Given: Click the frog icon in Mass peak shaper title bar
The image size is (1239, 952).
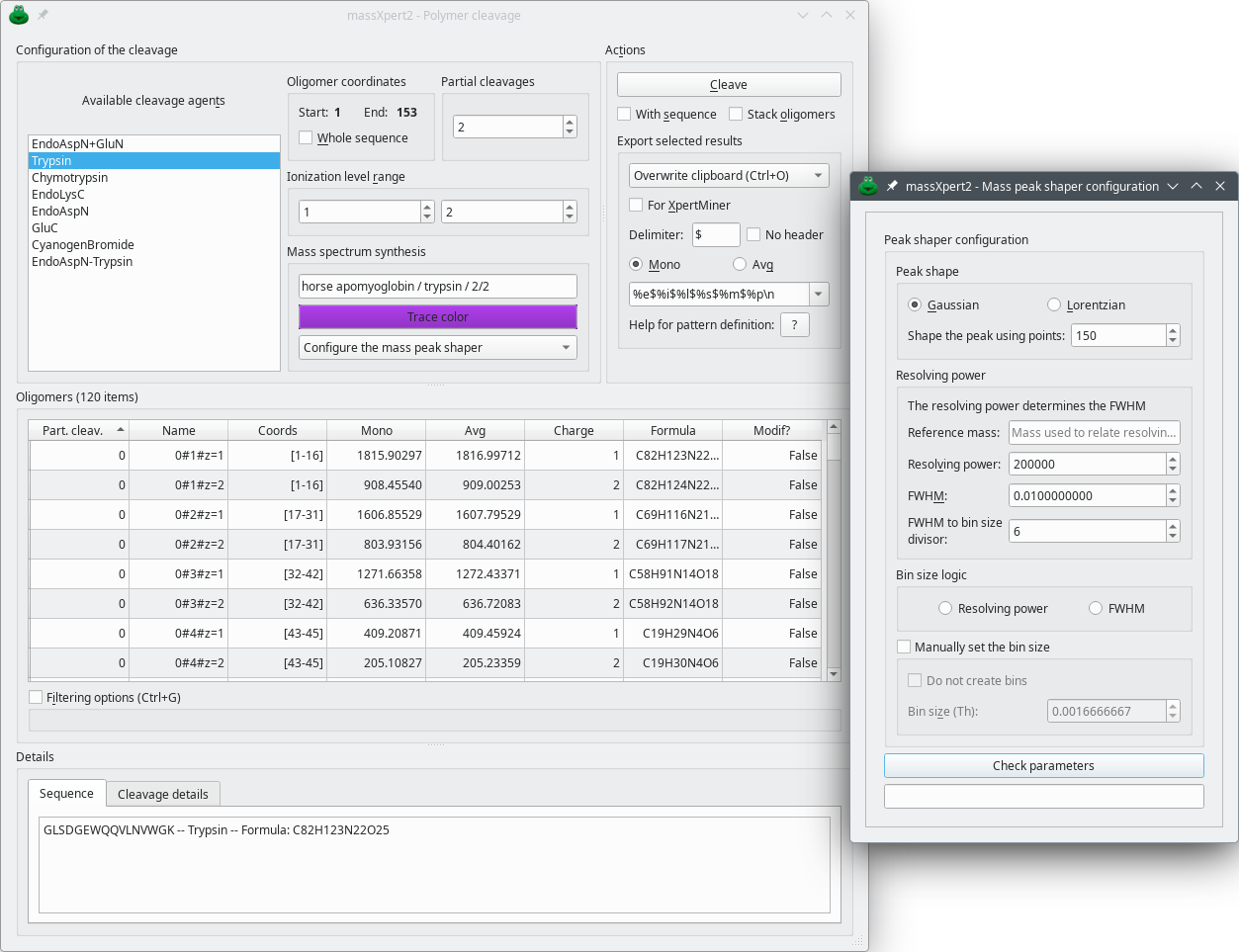Looking at the screenshot, I should [868, 186].
